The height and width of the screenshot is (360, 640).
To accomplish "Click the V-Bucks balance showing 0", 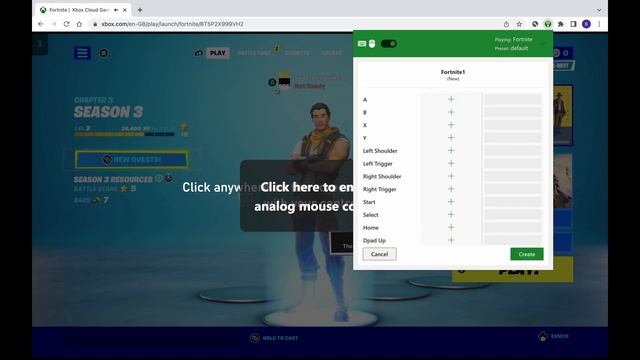I will click(562, 53).
